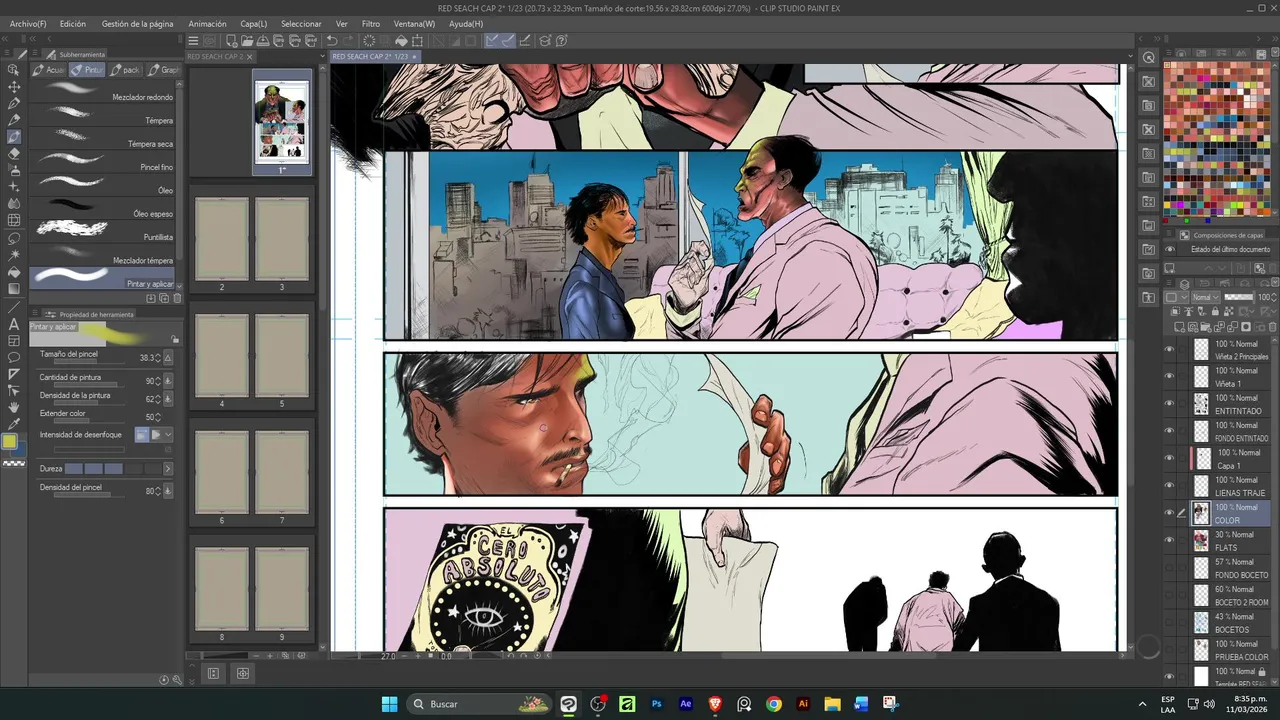
Task: Hide the Capa 1 layer
Action: 1169,459
